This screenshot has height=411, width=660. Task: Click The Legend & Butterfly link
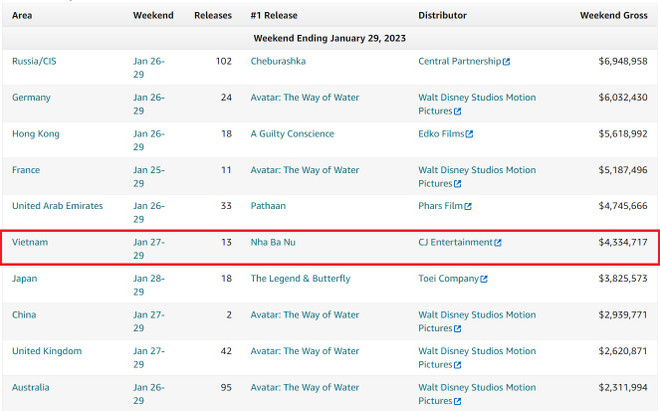pyautogui.click(x=300, y=278)
